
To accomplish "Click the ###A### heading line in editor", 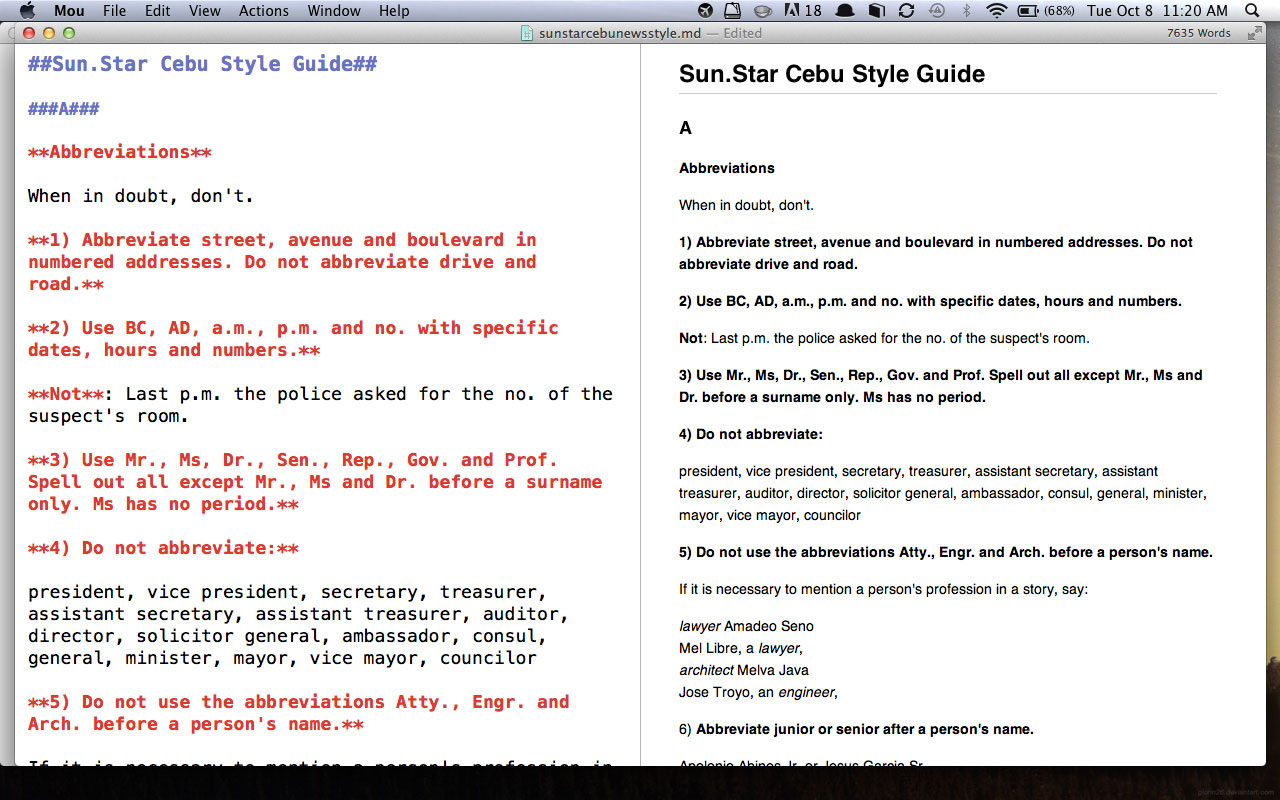I will pyautogui.click(x=64, y=108).
